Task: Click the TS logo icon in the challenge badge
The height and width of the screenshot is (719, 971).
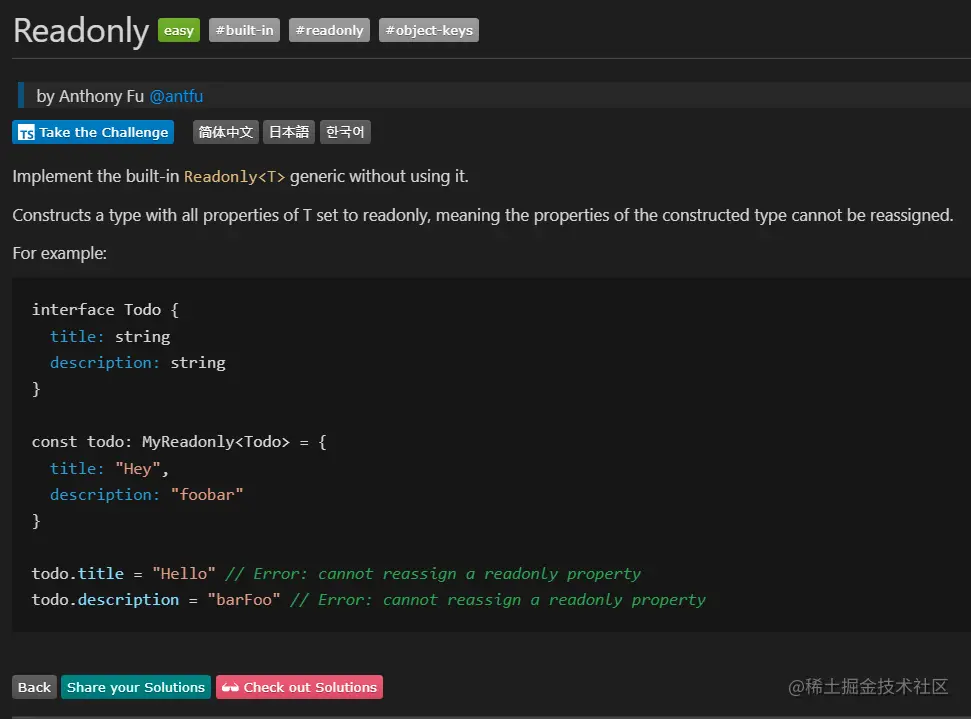Action: [26, 132]
